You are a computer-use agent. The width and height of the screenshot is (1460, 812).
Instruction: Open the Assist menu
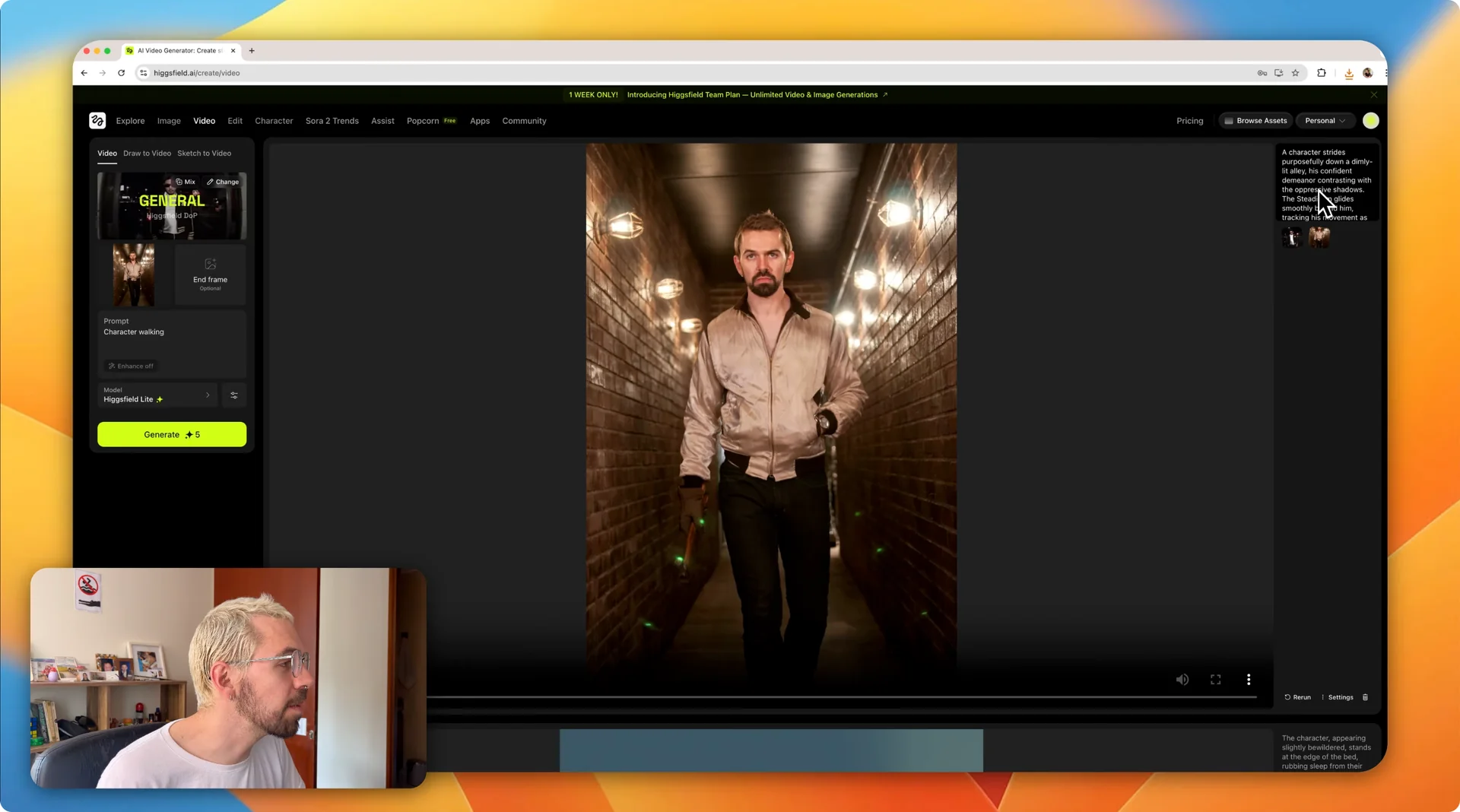[382, 121]
